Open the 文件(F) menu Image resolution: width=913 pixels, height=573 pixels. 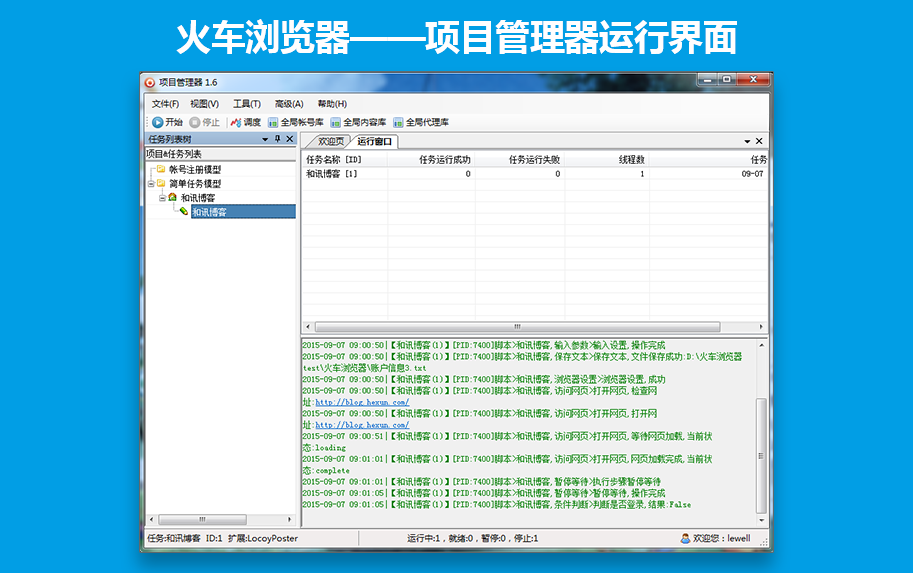click(x=165, y=104)
